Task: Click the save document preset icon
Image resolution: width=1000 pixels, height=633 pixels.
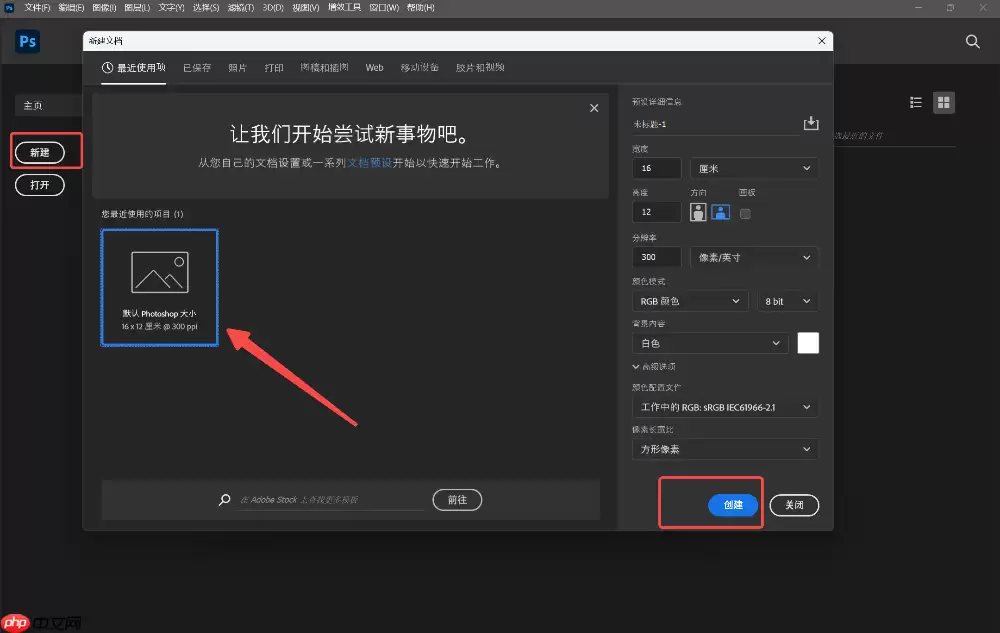Action: [x=811, y=123]
